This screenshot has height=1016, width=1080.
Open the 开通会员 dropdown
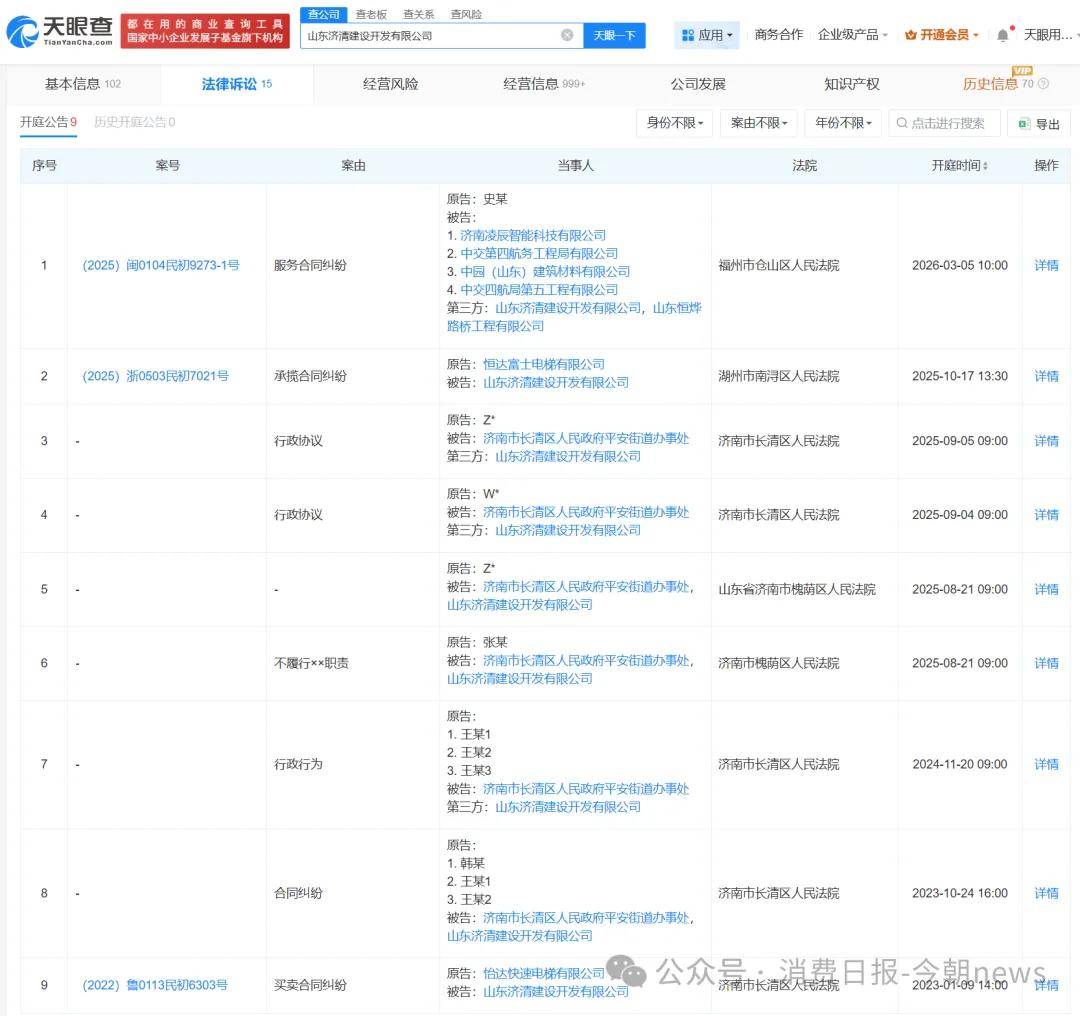point(942,34)
